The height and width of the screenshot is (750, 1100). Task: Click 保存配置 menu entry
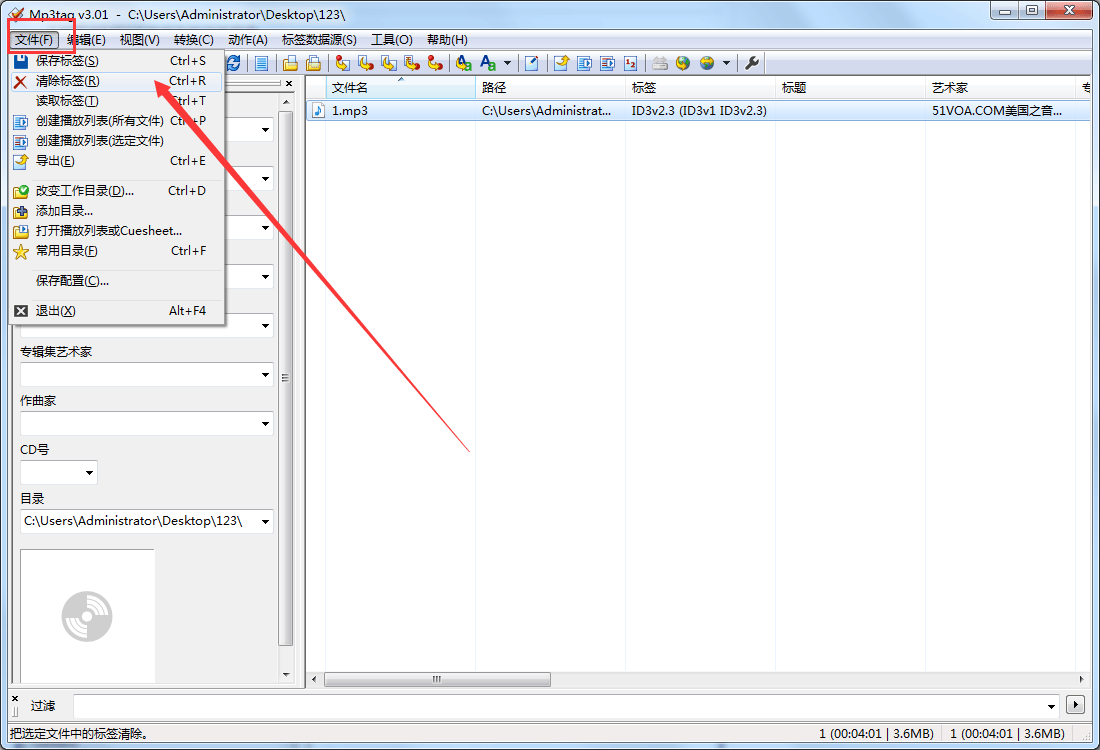pyautogui.click(x=72, y=281)
